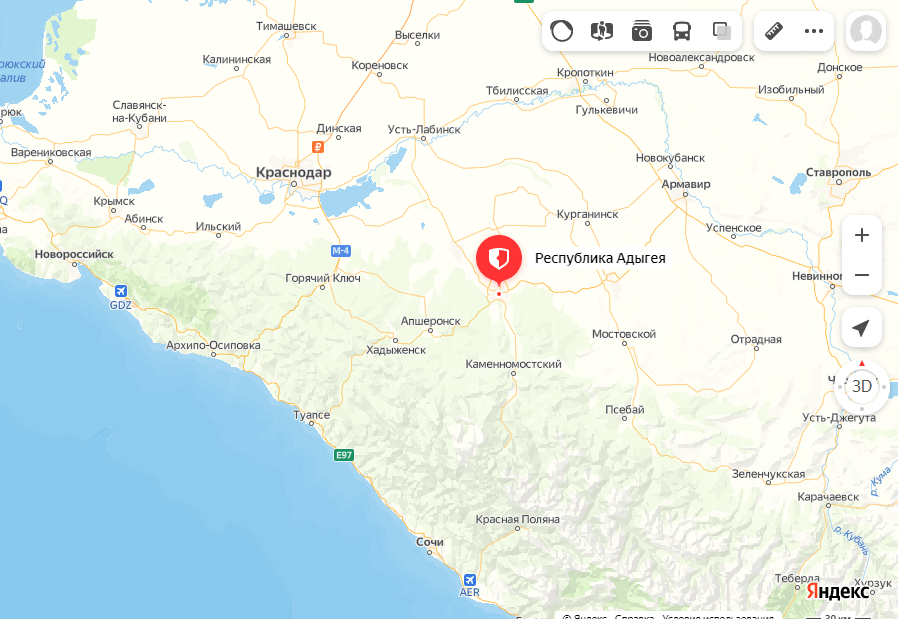The height and width of the screenshot is (619, 898).
Task: Open the map layers selector
Action: (722, 31)
